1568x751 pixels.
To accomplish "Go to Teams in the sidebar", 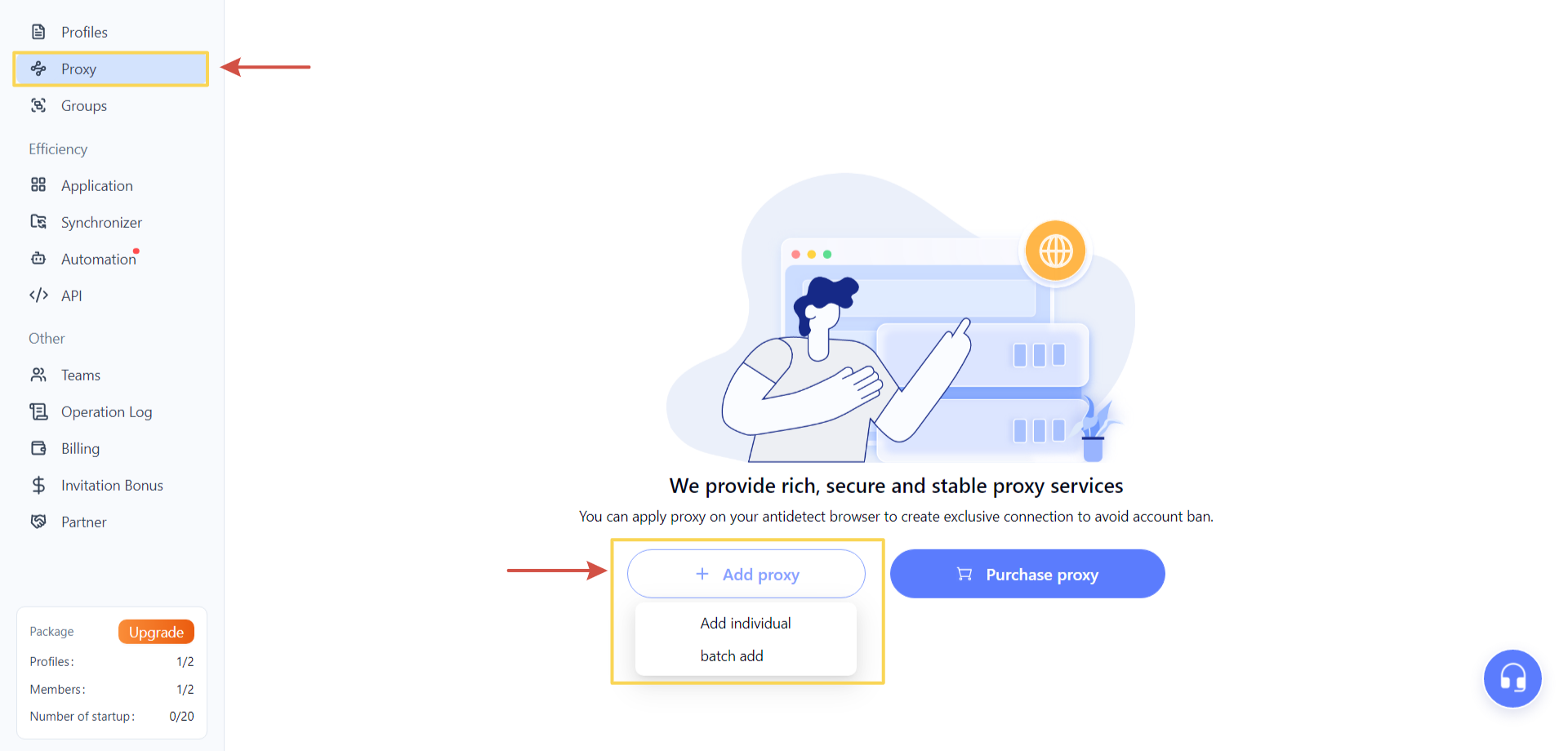I will [80, 375].
